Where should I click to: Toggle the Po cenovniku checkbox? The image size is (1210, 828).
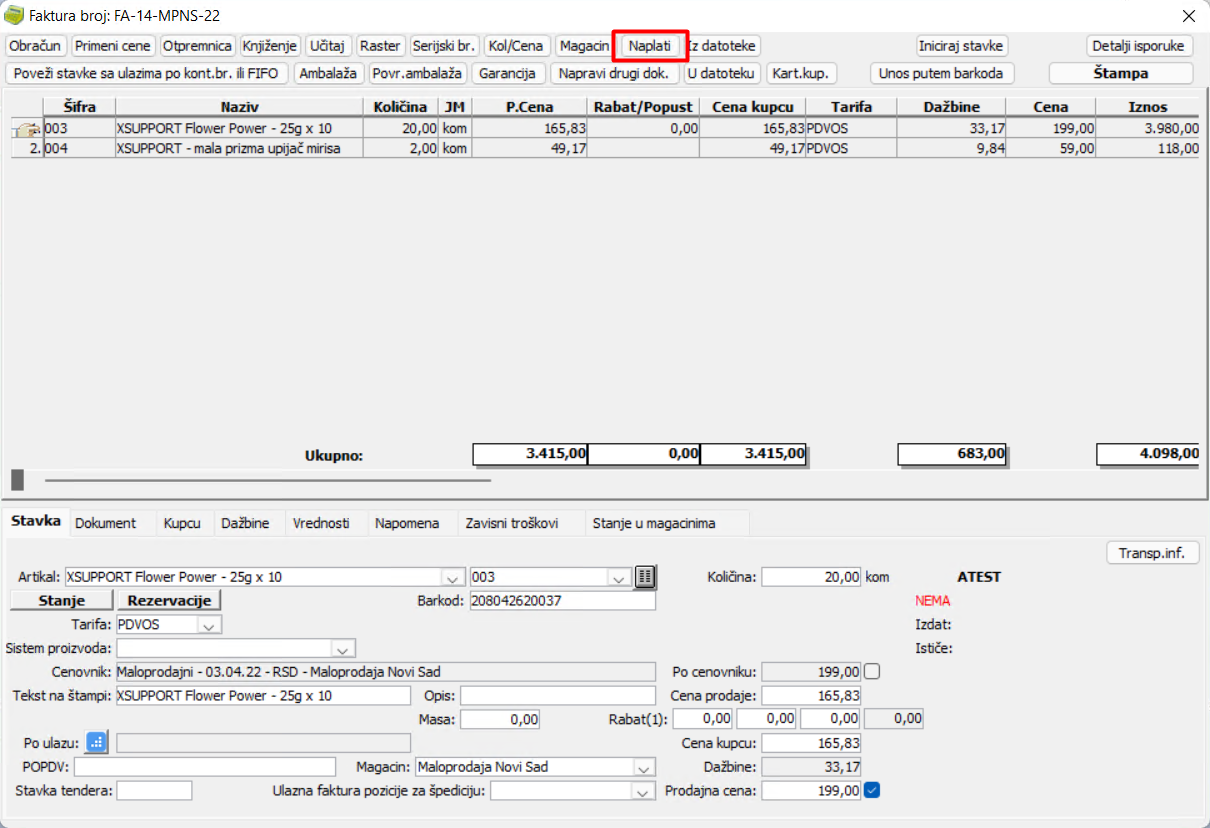pyautogui.click(x=872, y=671)
